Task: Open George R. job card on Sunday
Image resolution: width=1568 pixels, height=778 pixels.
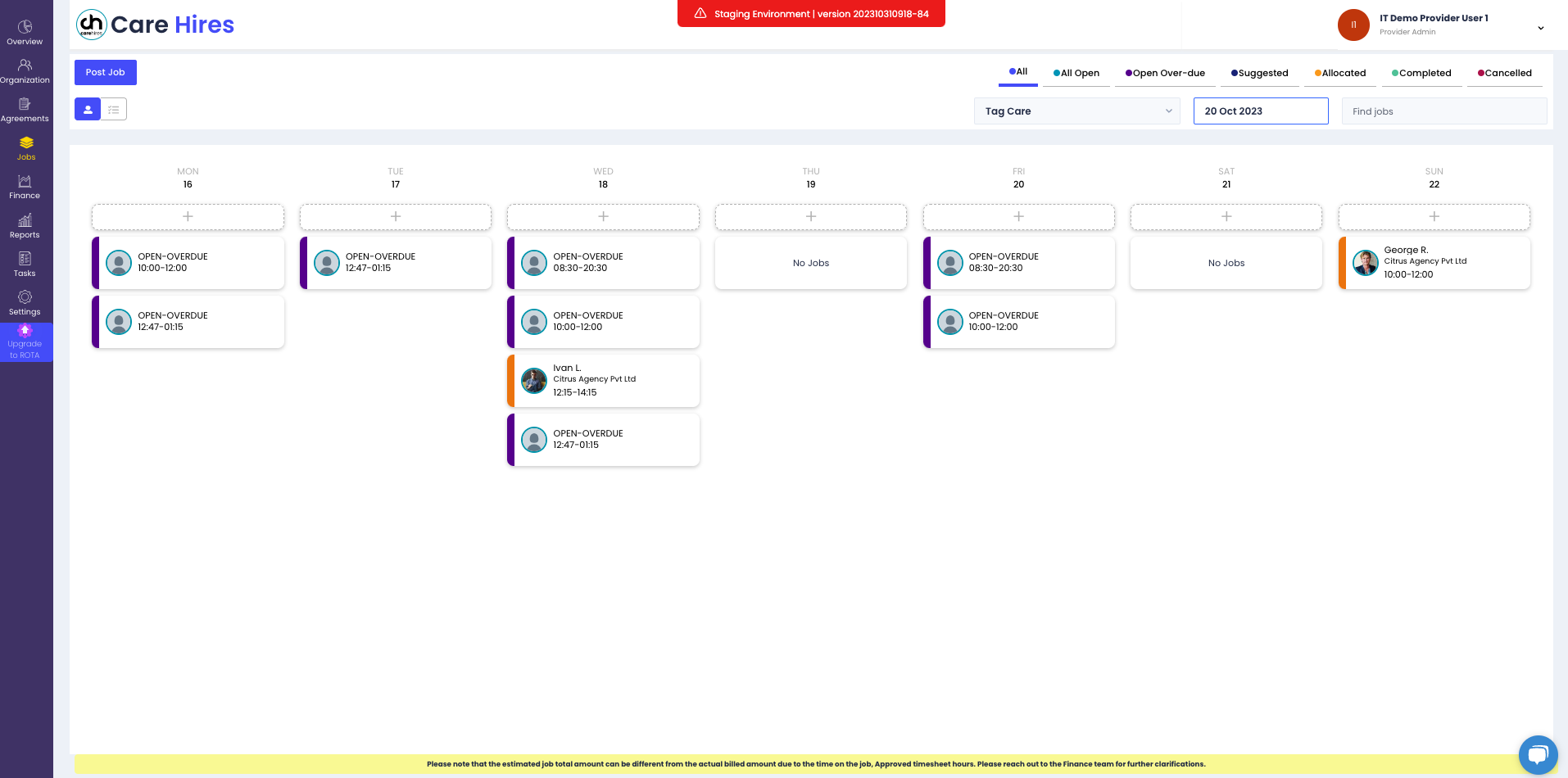Action: pyautogui.click(x=1434, y=263)
